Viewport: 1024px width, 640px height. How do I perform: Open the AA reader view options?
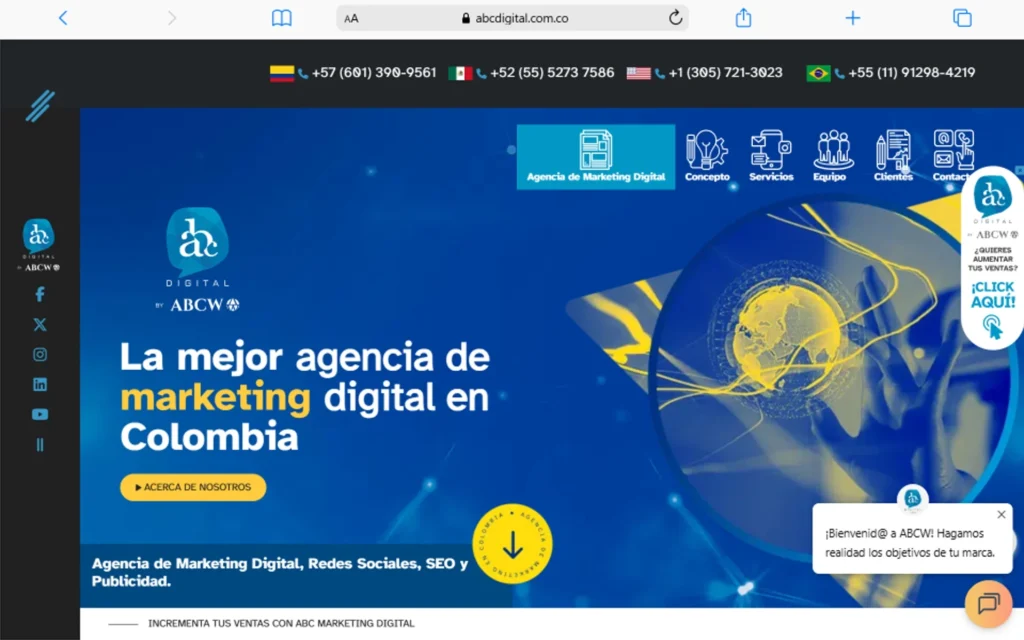click(x=351, y=18)
